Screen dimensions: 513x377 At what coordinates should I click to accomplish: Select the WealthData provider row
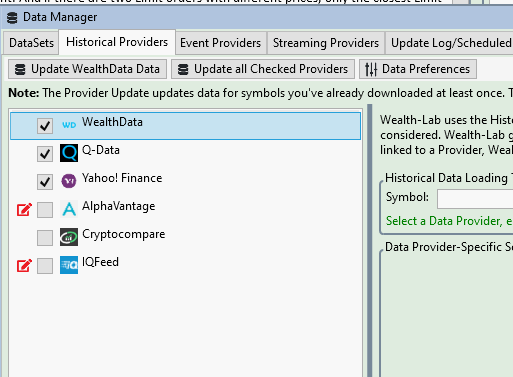click(x=186, y=126)
